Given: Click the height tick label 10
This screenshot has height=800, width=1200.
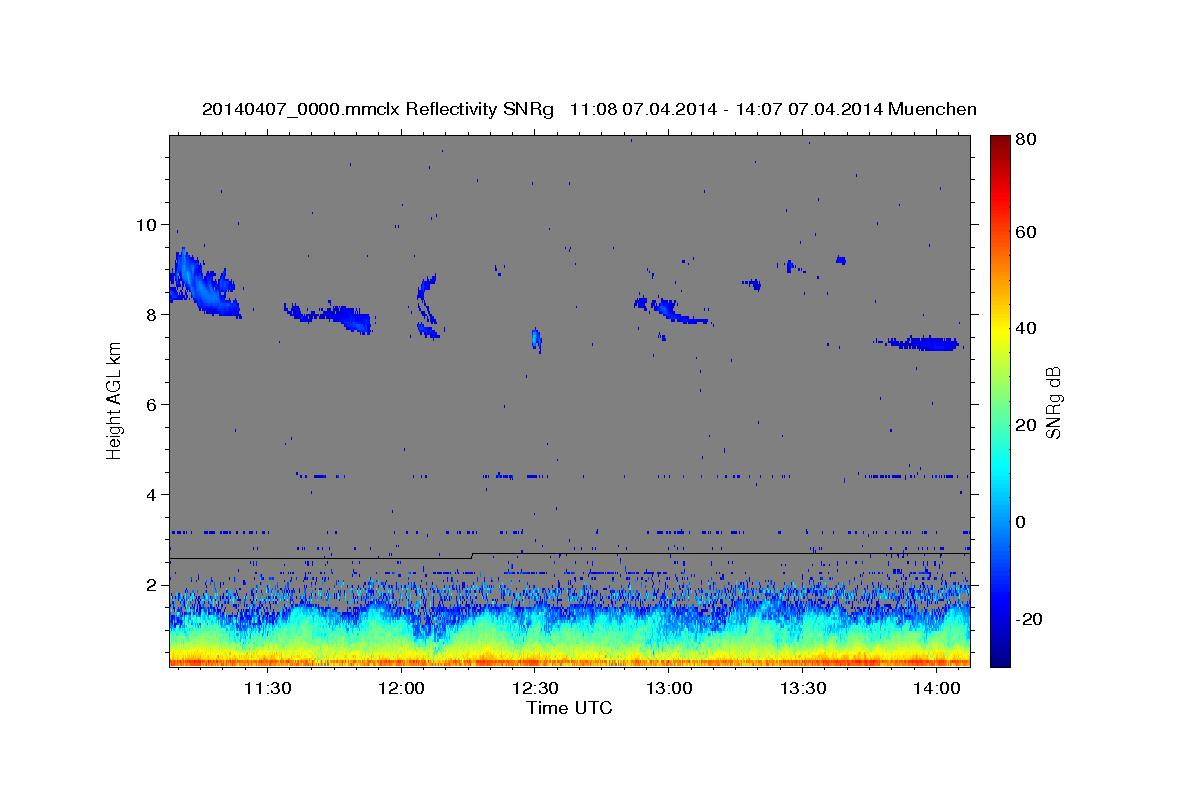Looking at the screenshot, I should point(149,224).
